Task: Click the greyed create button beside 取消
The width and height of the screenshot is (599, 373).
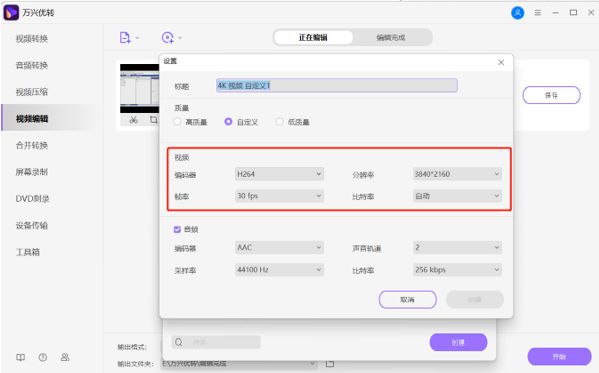Action: click(475, 300)
